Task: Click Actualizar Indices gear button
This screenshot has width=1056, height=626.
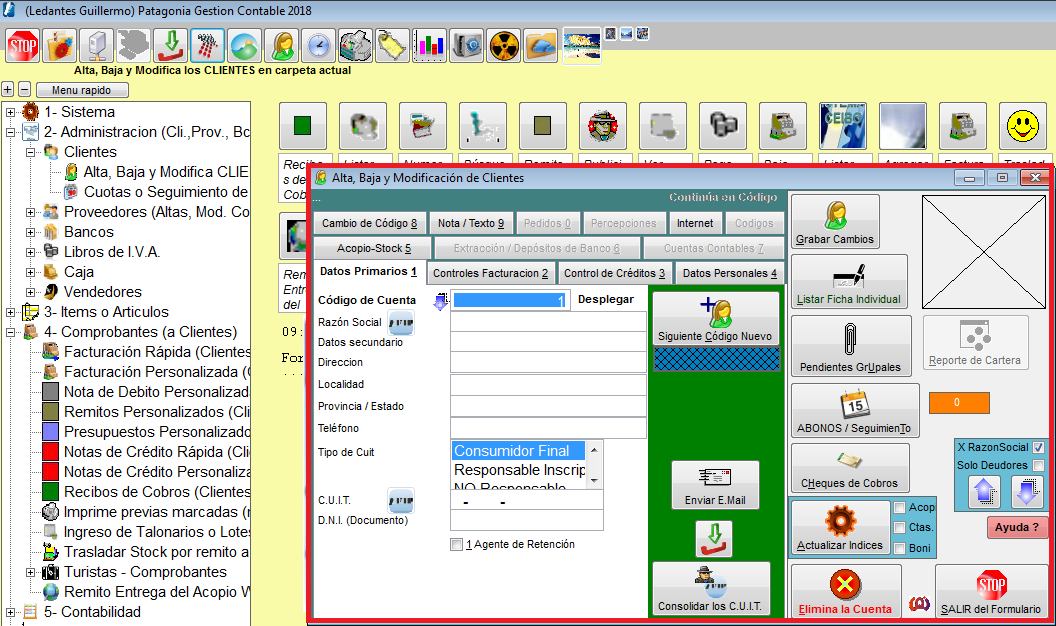Action: tap(840, 528)
